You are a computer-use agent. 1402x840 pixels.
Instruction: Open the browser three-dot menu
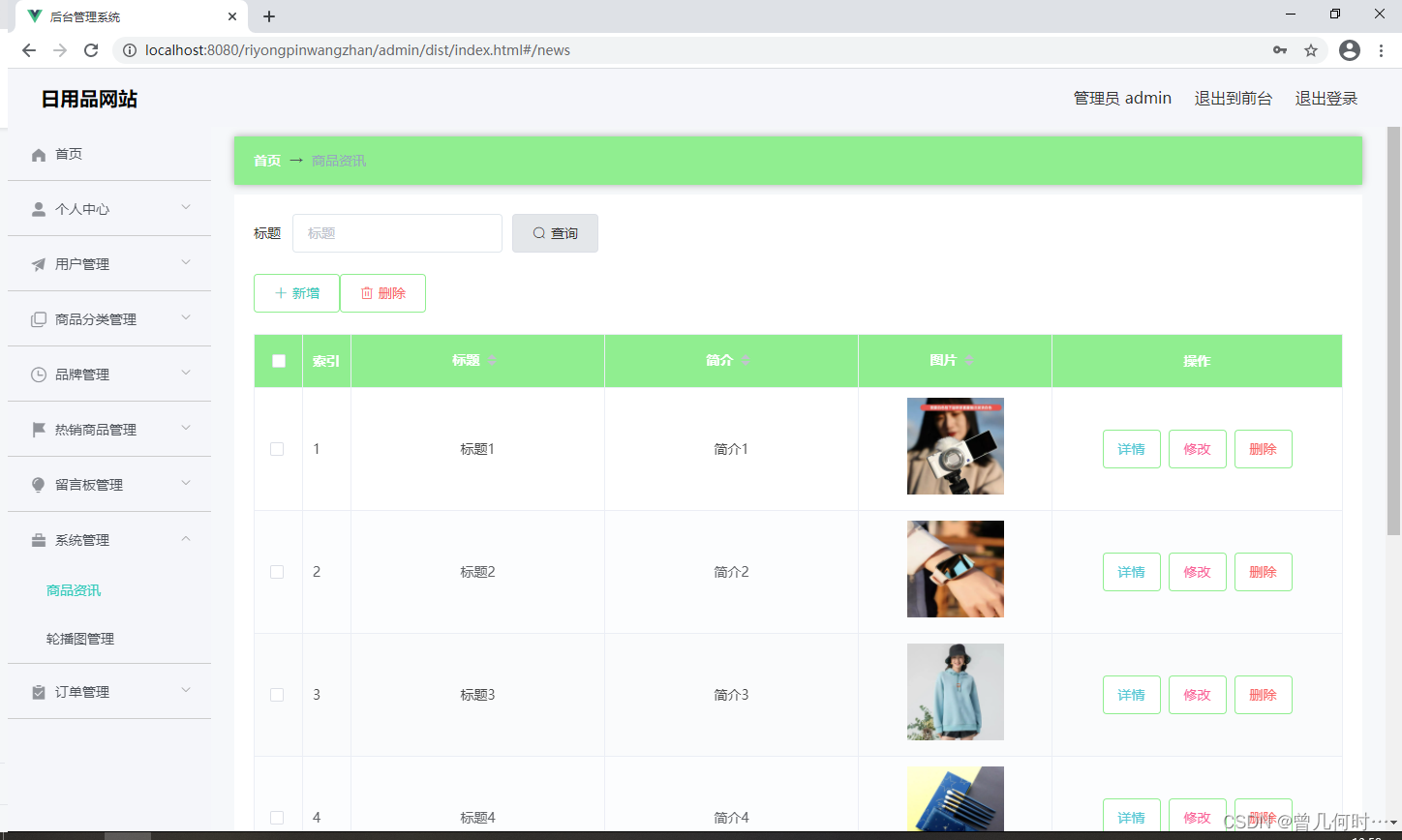pyautogui.click(x=1381, y=50)
